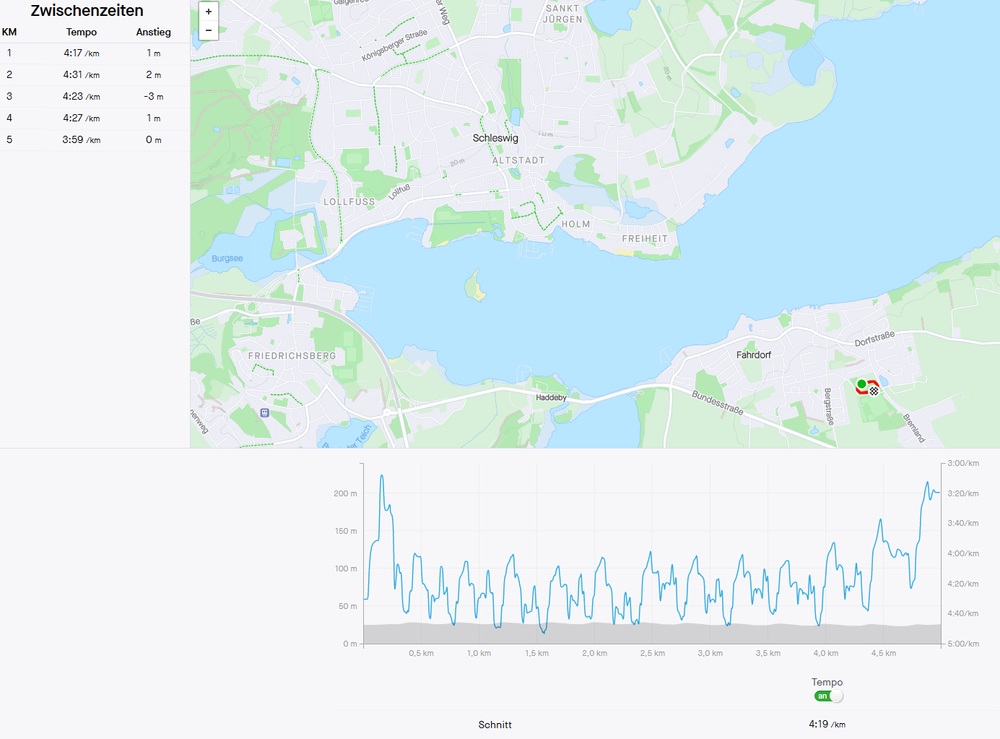Click the train station icon near Friedrichsberg
The height and width of the screenshot is (739, 1000).
click(x=264, y=411)
